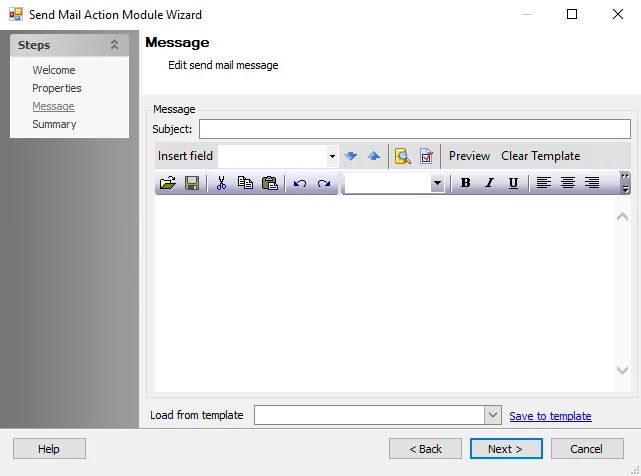The image size is (641, 476).
Task: Toggle Underline formatting
Action: click(x=513, y=183)
